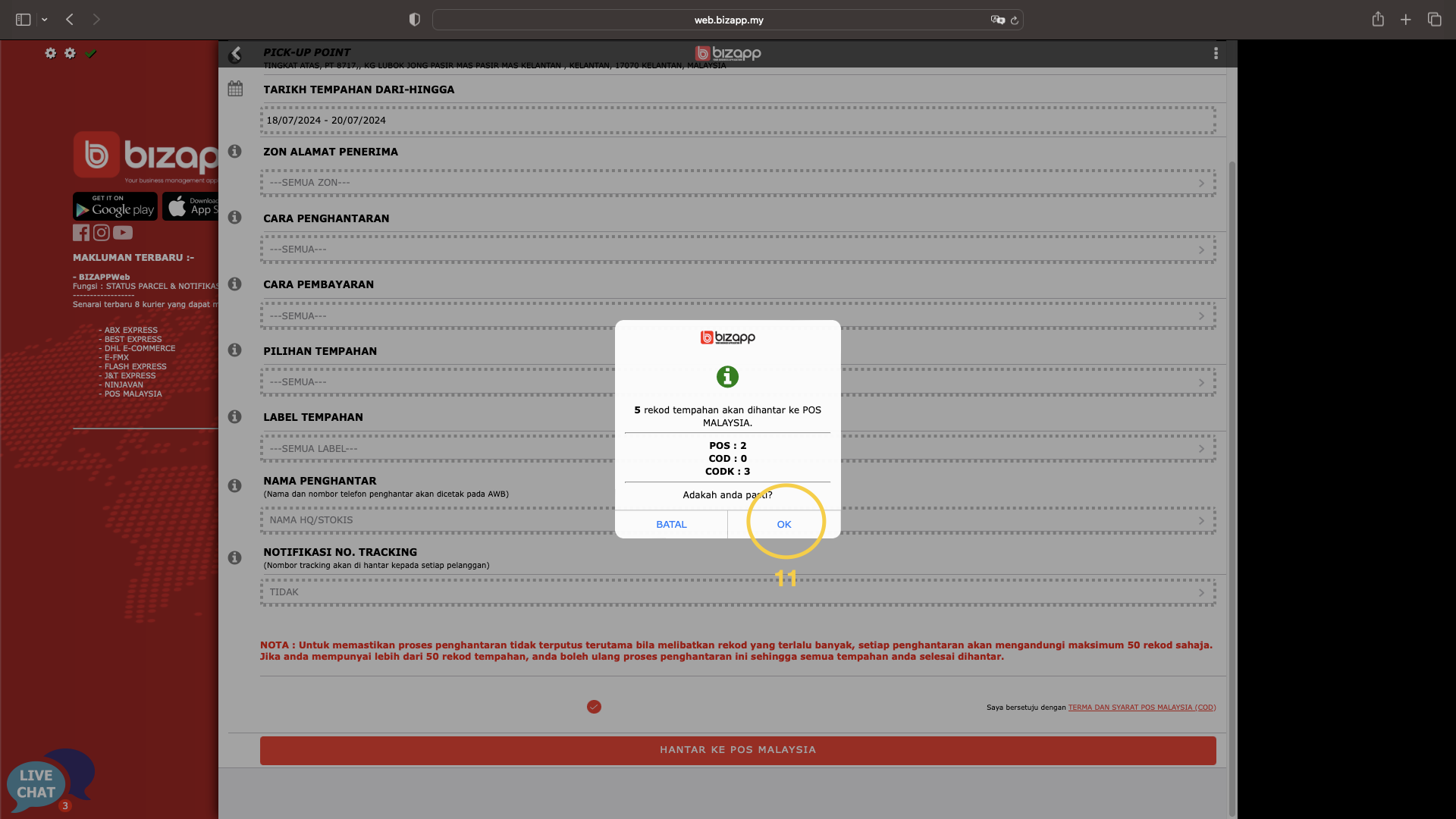Open the three-dot menu in the Bizapp header

pyautogui.click(x=1216, y=53)
